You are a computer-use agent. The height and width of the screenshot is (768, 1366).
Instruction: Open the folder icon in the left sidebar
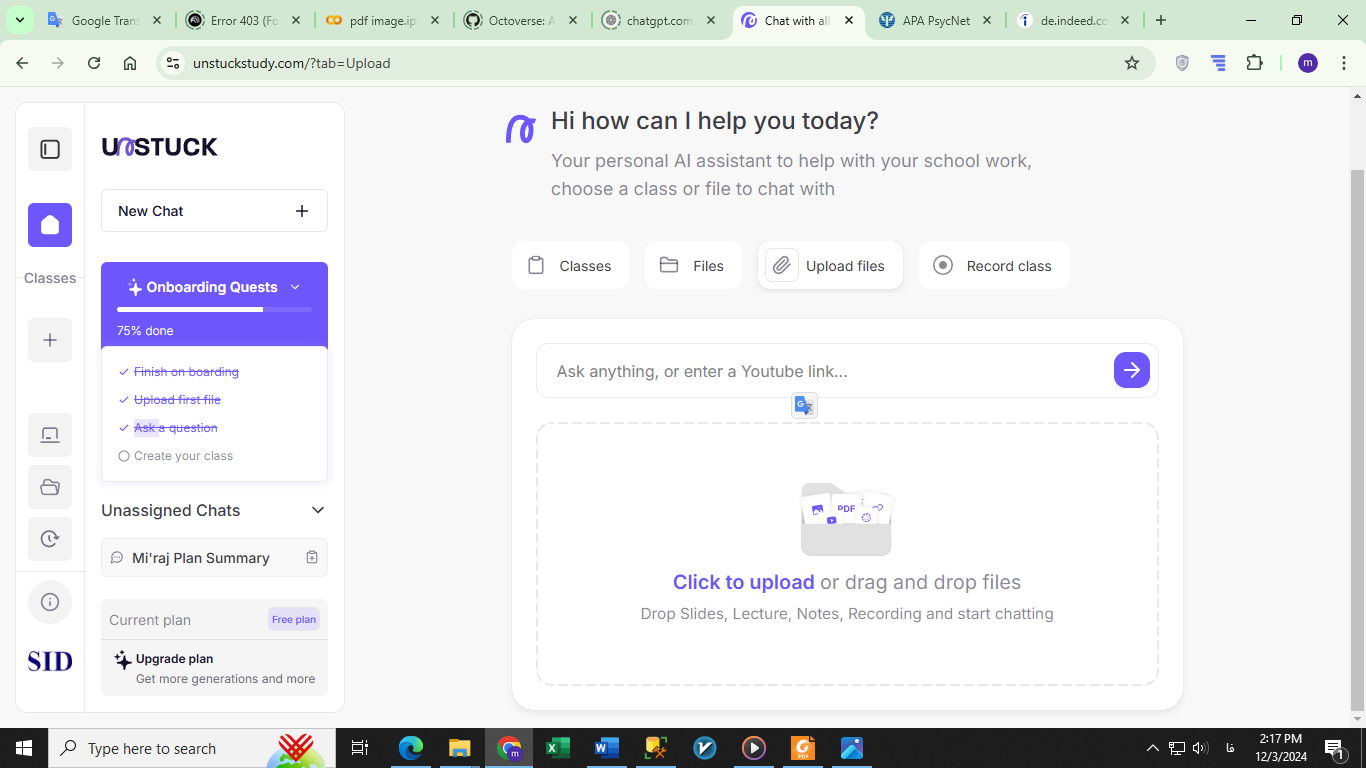[x=50, y=487]
